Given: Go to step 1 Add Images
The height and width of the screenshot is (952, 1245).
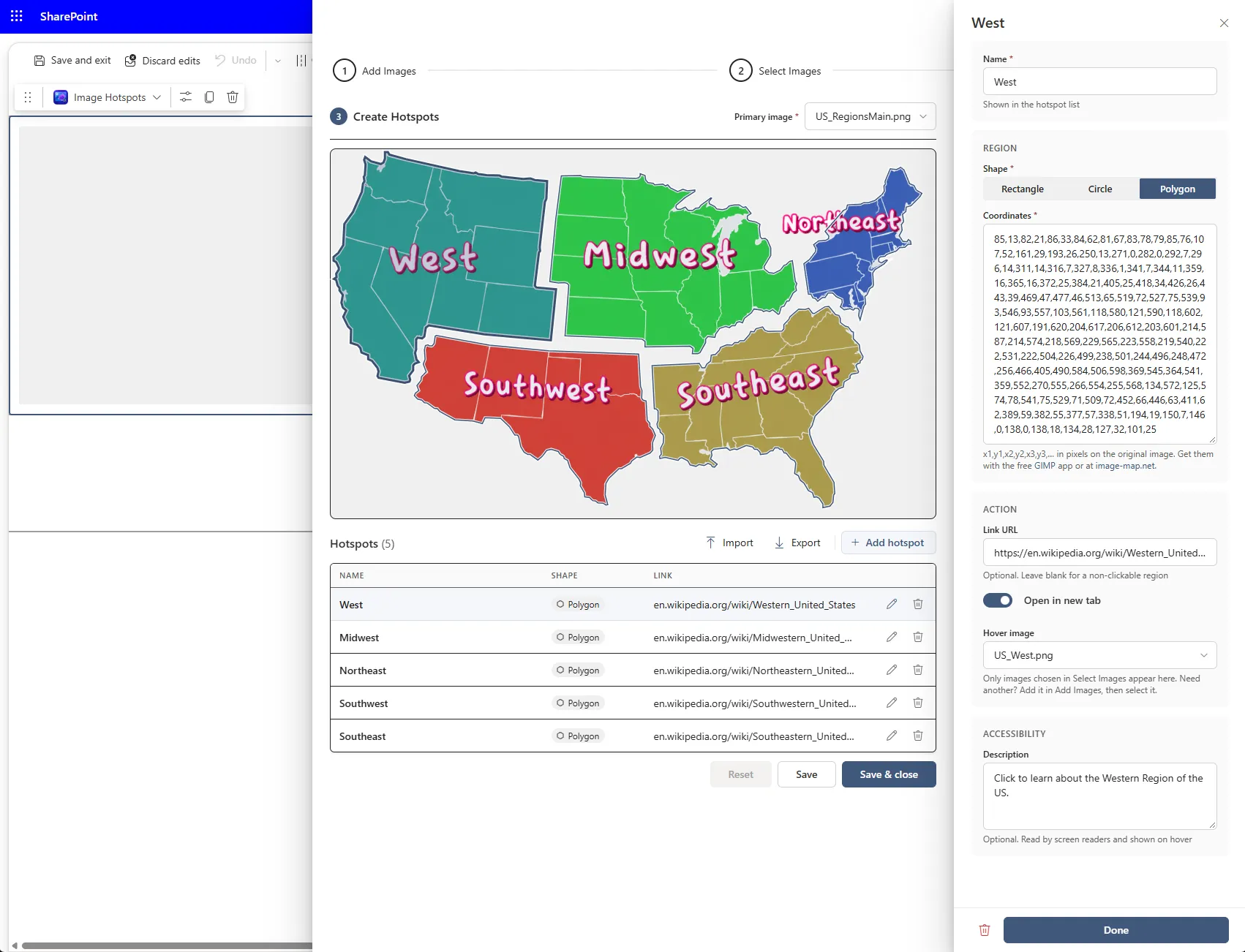Looking at the screenshot, I should [x=375, y=71].
